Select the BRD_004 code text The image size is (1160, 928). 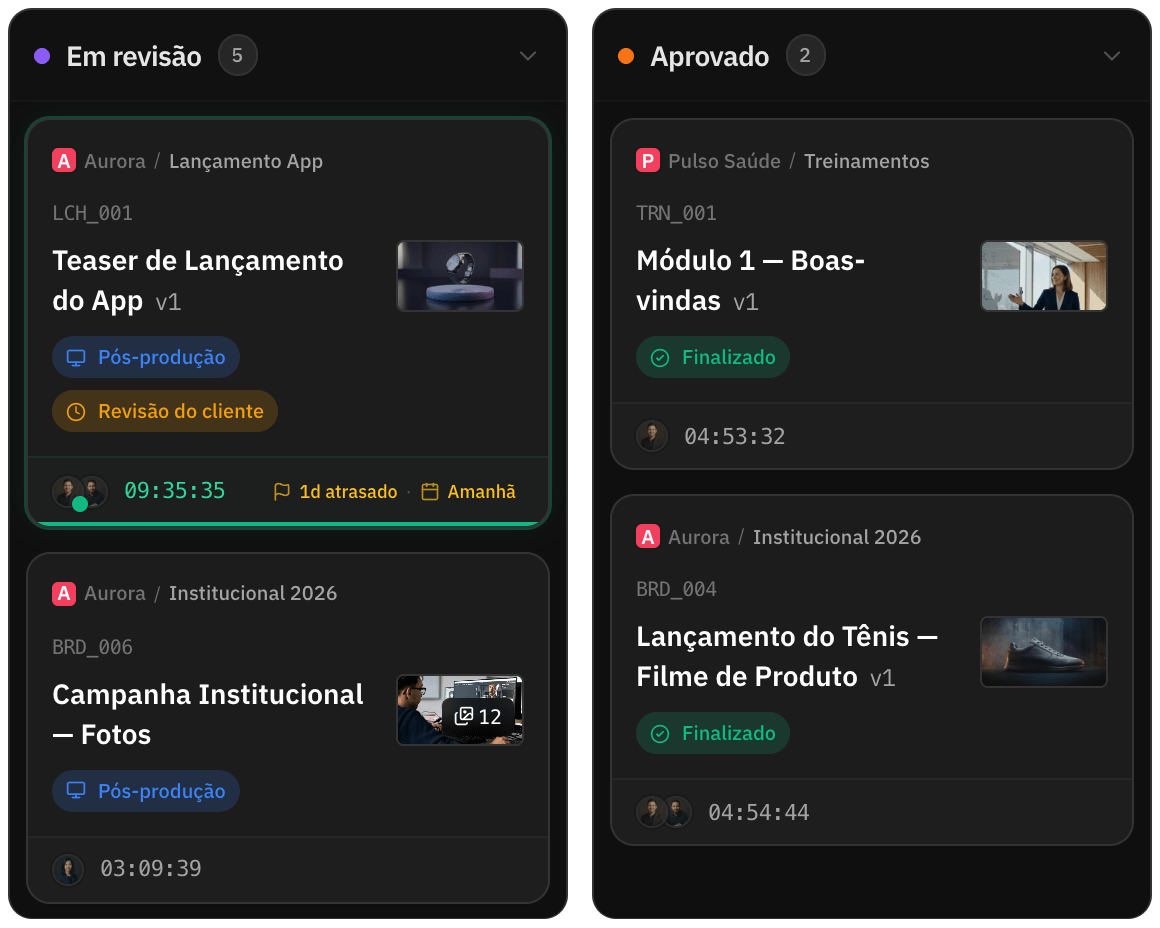pyautogui.click(x=676, y=589)
